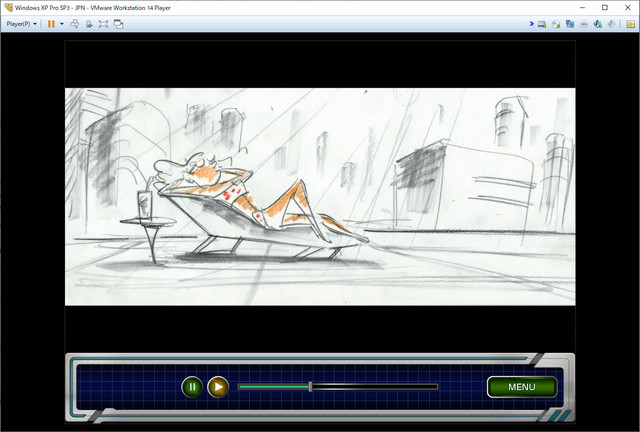Image resolution: width=640 pixels, height=432 pixels.
Task: Click the greyed-out audio device icon
Action: coord(611,24)
